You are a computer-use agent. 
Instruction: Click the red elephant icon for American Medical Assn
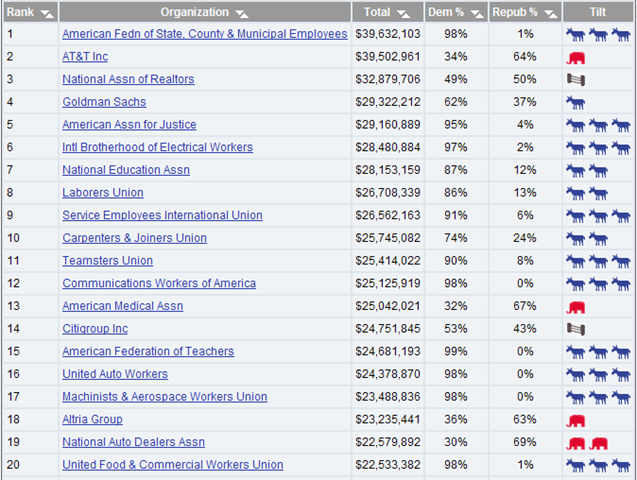pos(575,307)
